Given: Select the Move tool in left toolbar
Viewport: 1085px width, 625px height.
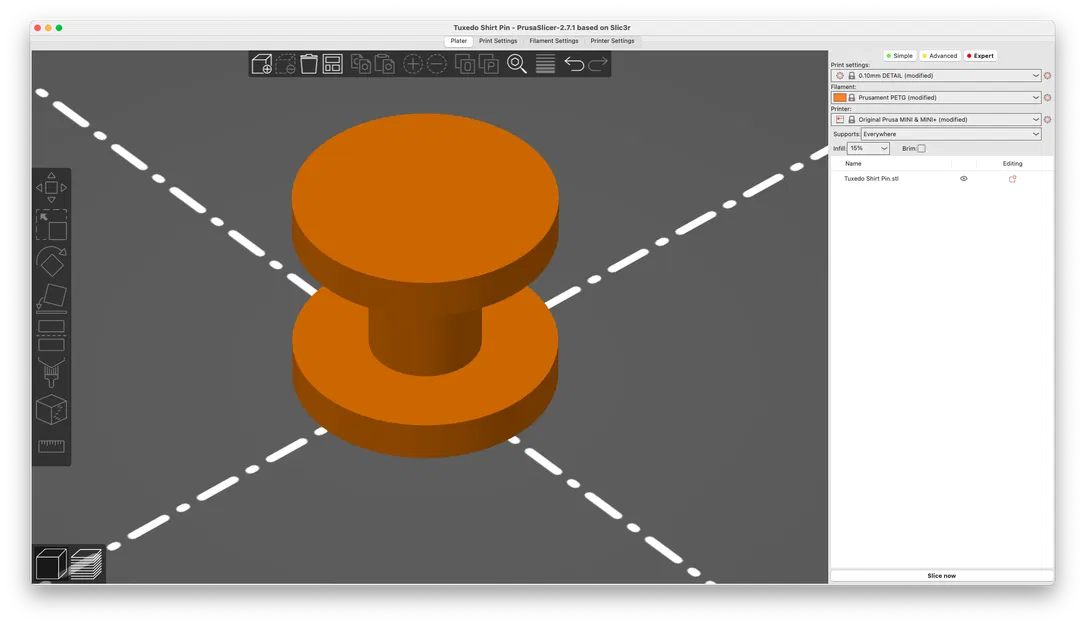Looking at the screenshot, I should click(51, 188).
